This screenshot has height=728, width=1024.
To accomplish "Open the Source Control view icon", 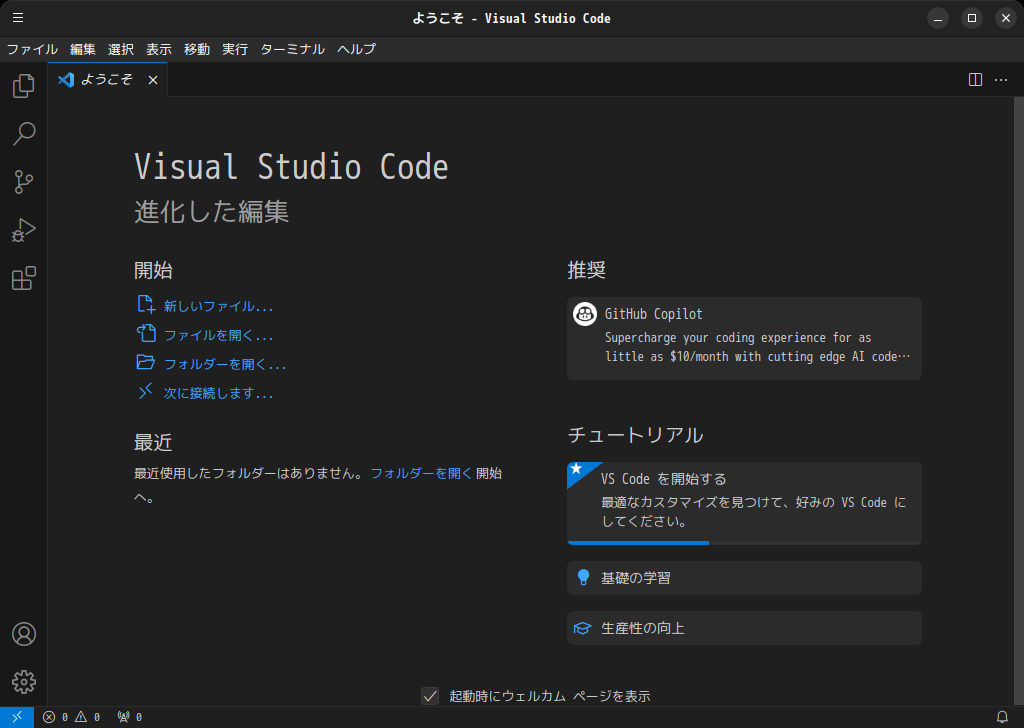I will [24, 182].
